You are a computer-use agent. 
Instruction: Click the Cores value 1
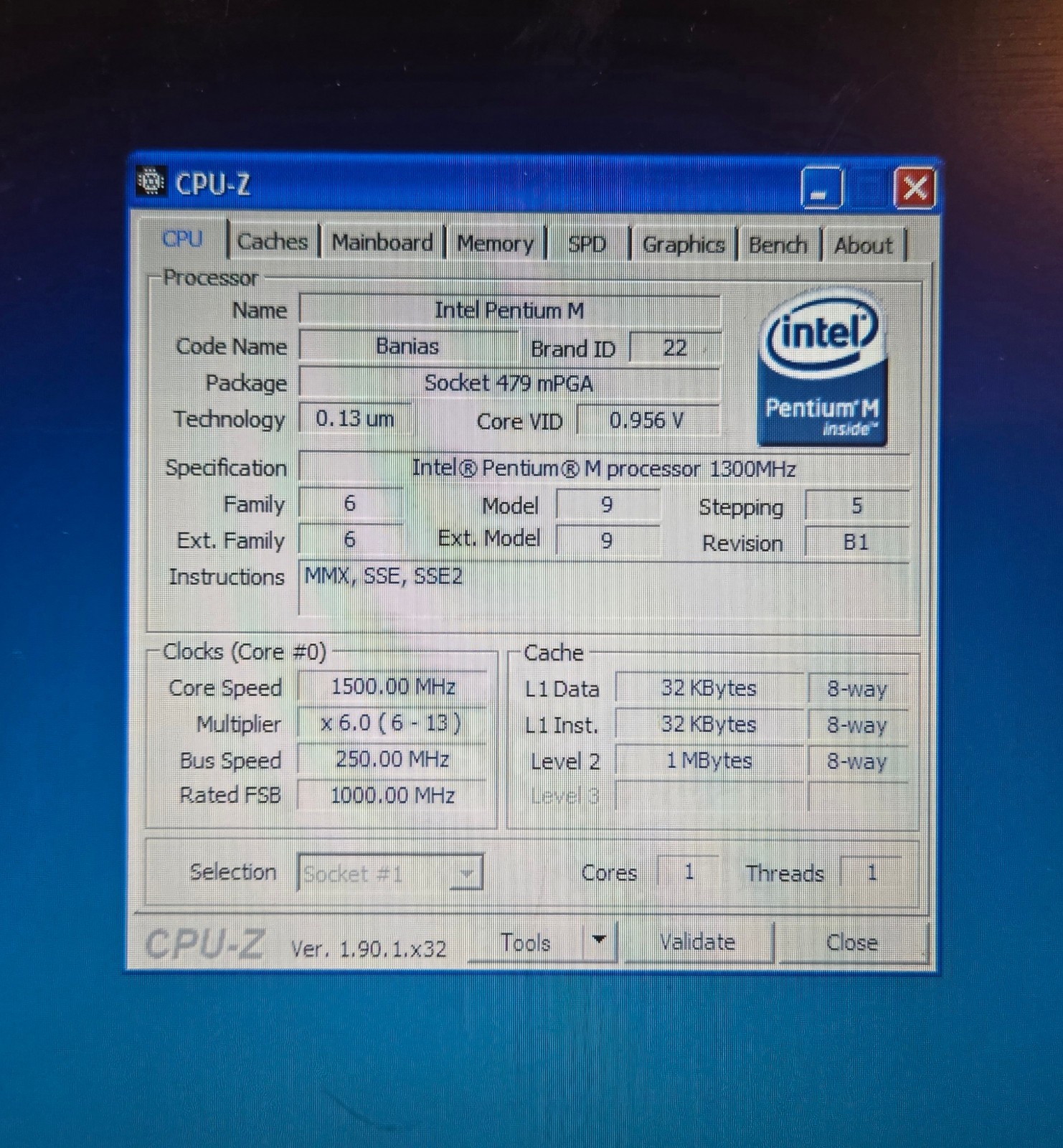(689, 872)
